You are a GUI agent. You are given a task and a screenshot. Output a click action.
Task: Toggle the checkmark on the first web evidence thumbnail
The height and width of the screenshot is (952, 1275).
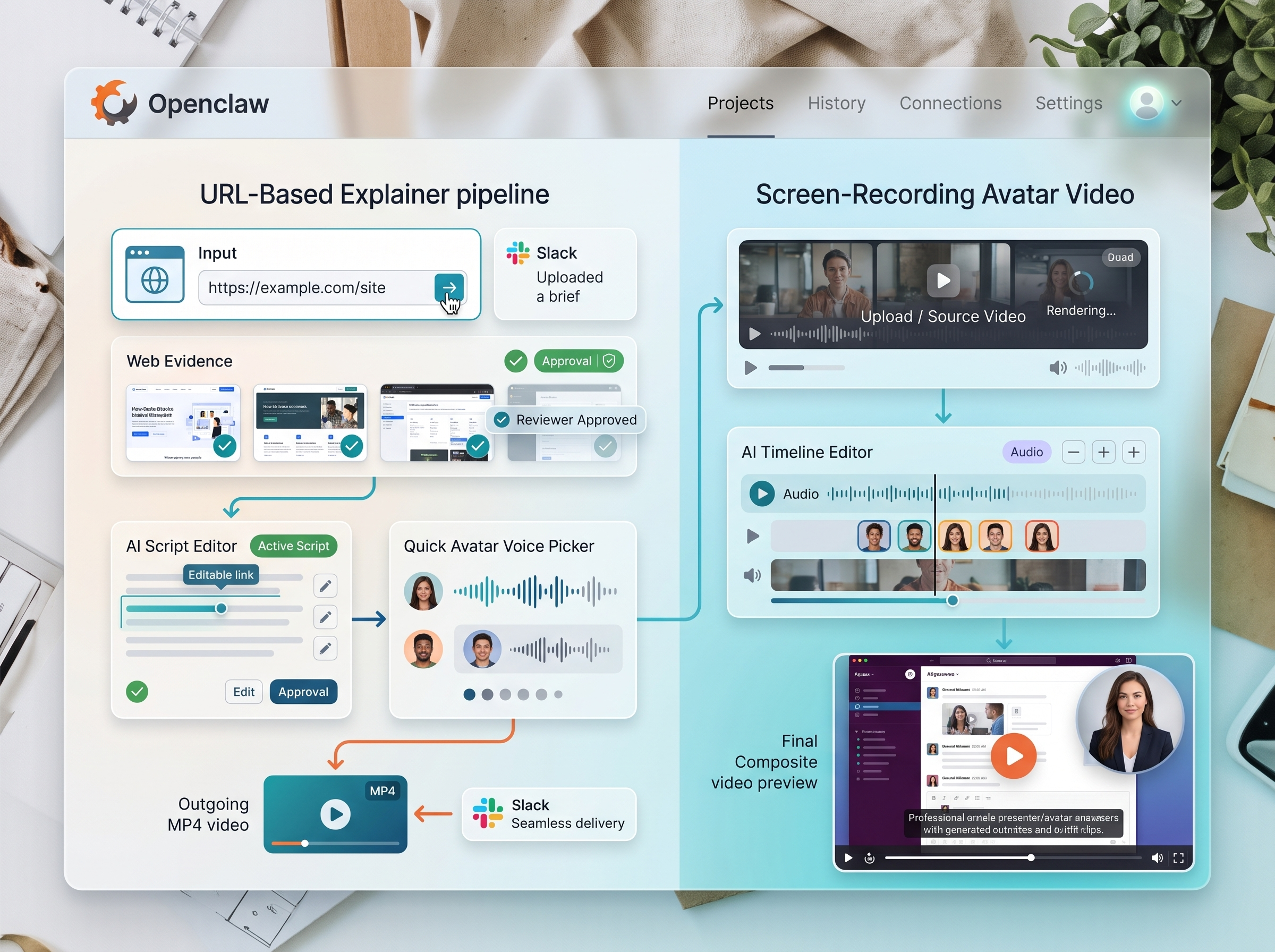[225, 446]
